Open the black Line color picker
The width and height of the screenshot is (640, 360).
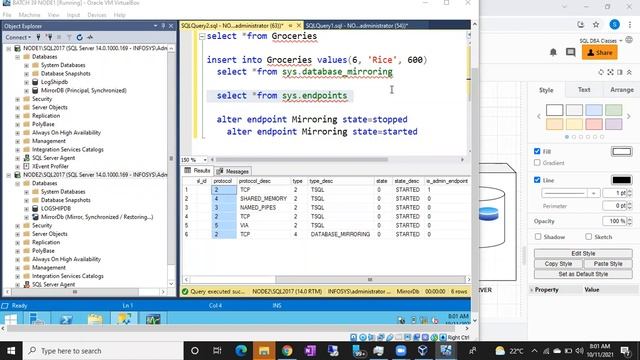pyautogui.click(x=621, y=180)
